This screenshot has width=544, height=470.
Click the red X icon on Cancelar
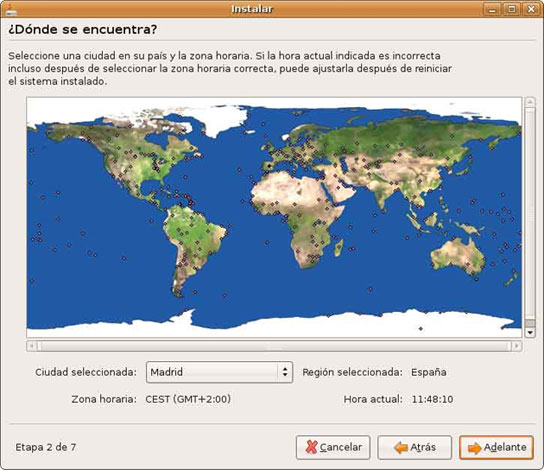coord(311,447)
